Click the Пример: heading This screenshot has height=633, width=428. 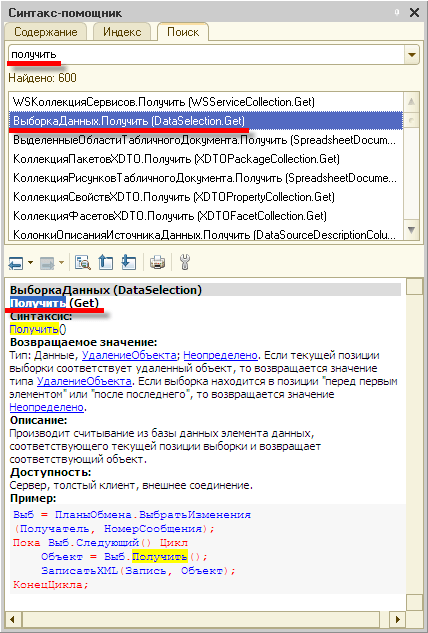pos(33,498)
